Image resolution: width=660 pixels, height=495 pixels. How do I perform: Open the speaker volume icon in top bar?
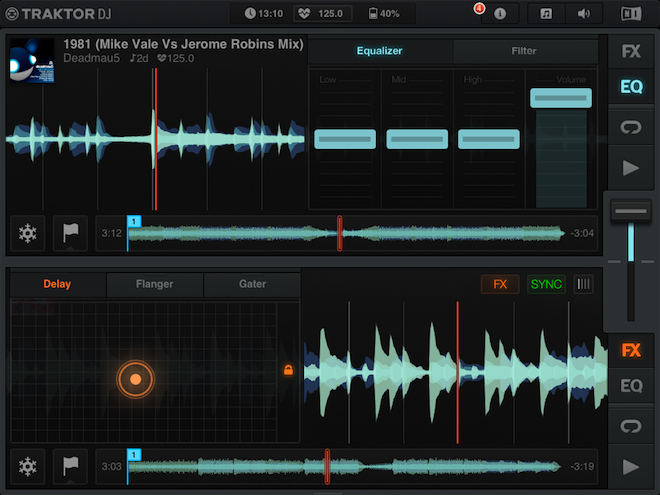click(584, 14)
